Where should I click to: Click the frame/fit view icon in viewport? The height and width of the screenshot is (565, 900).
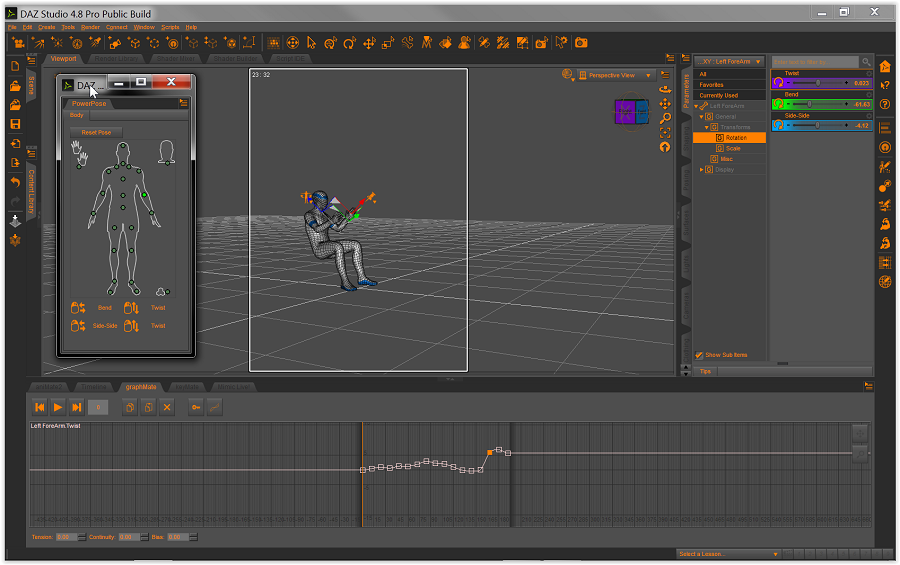[x=665, y=132]
